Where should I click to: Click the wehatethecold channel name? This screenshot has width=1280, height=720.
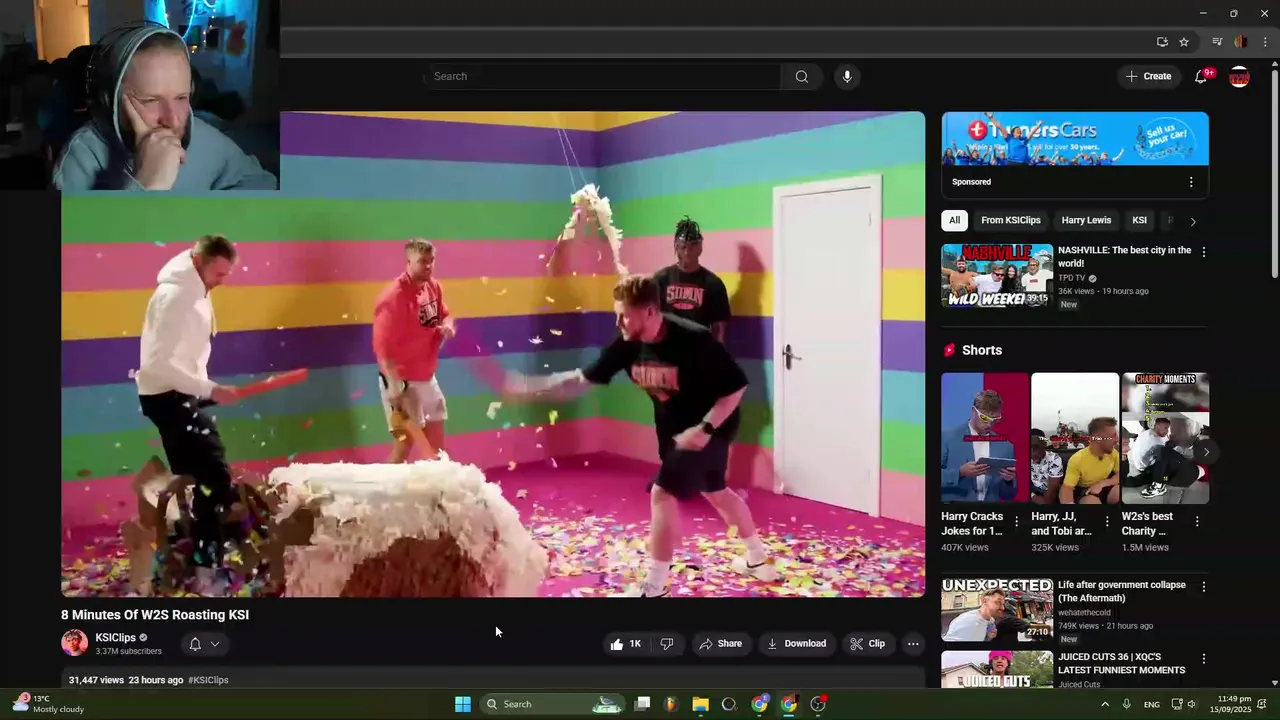pyautogui.click(x=1084, y=612)
